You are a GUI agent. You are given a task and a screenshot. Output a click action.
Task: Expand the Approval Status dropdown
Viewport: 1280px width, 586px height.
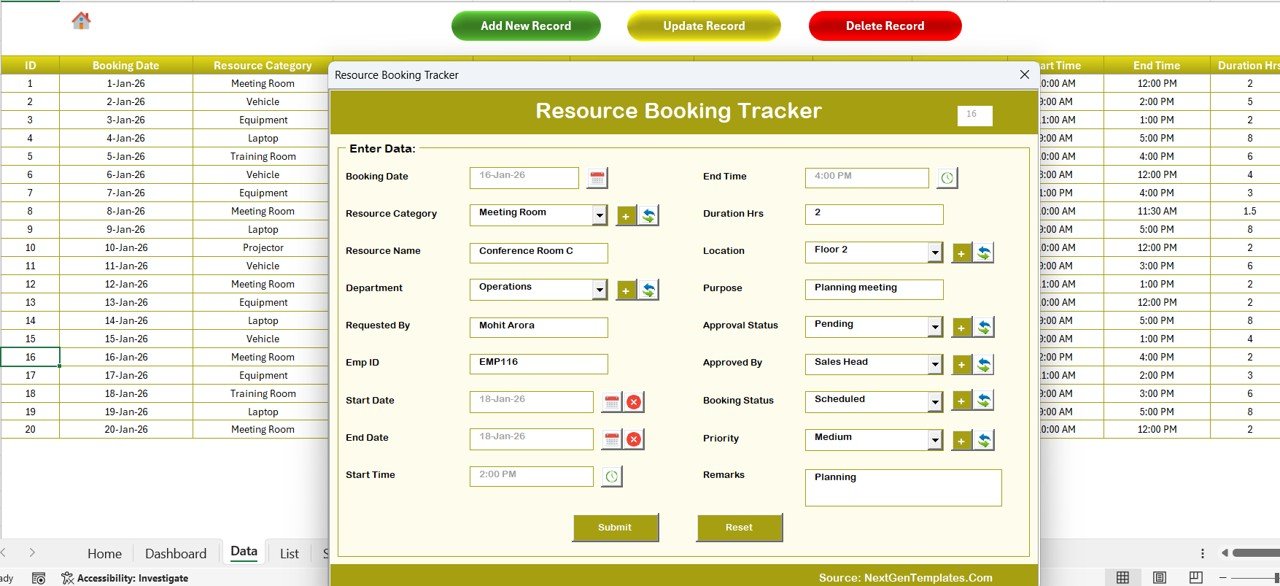(x=934, y=327)
